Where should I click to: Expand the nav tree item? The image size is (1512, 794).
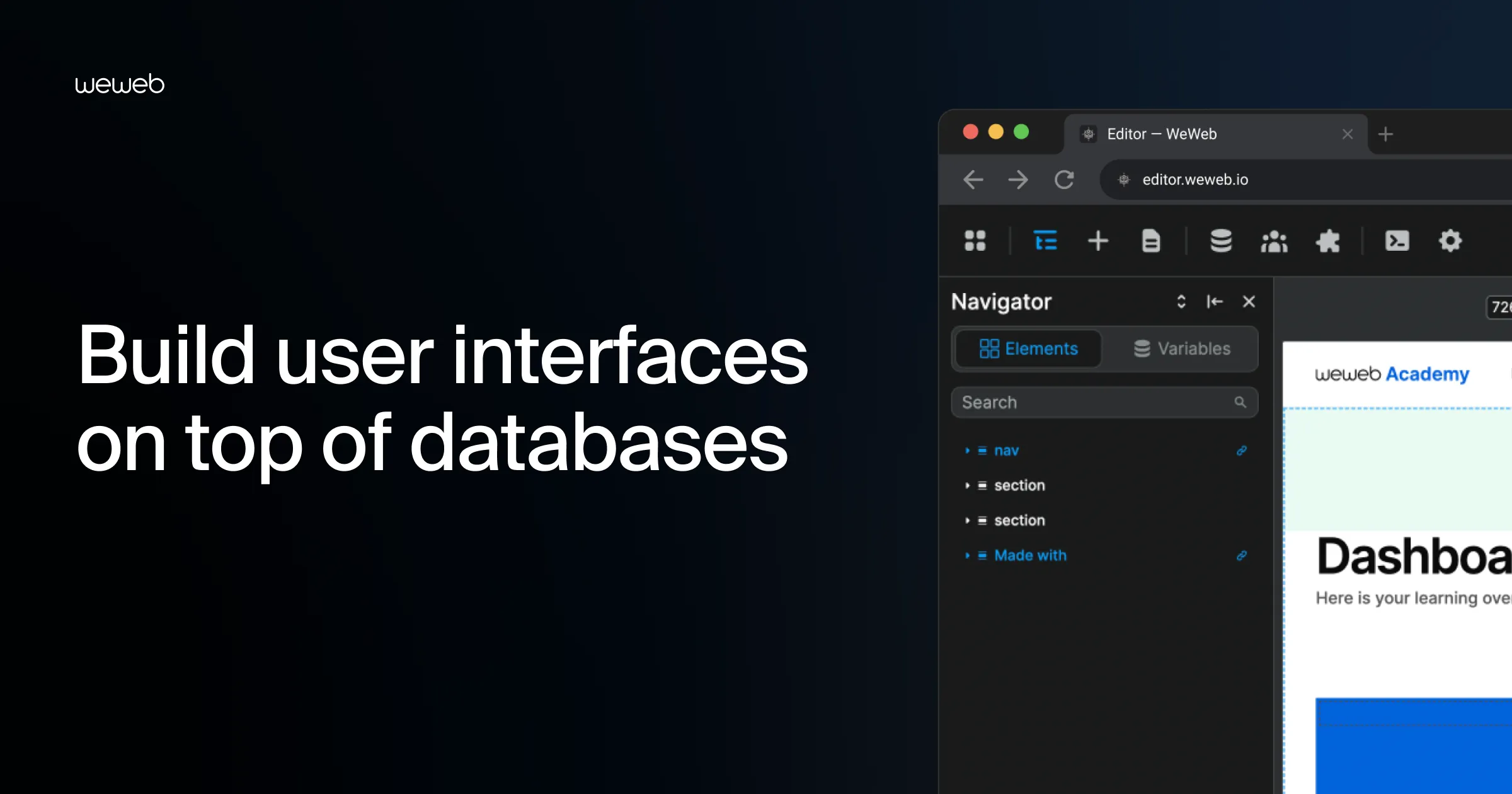(x=968, y=451)
